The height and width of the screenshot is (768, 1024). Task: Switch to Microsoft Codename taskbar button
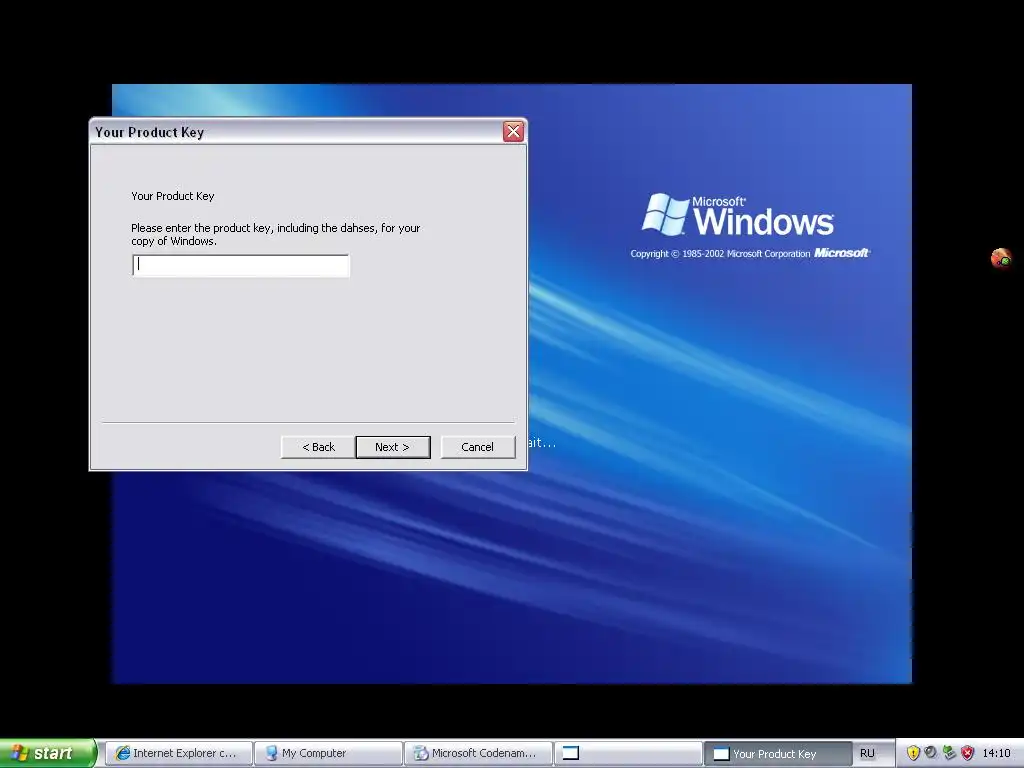pyautogui.click(x=478, y=753)
